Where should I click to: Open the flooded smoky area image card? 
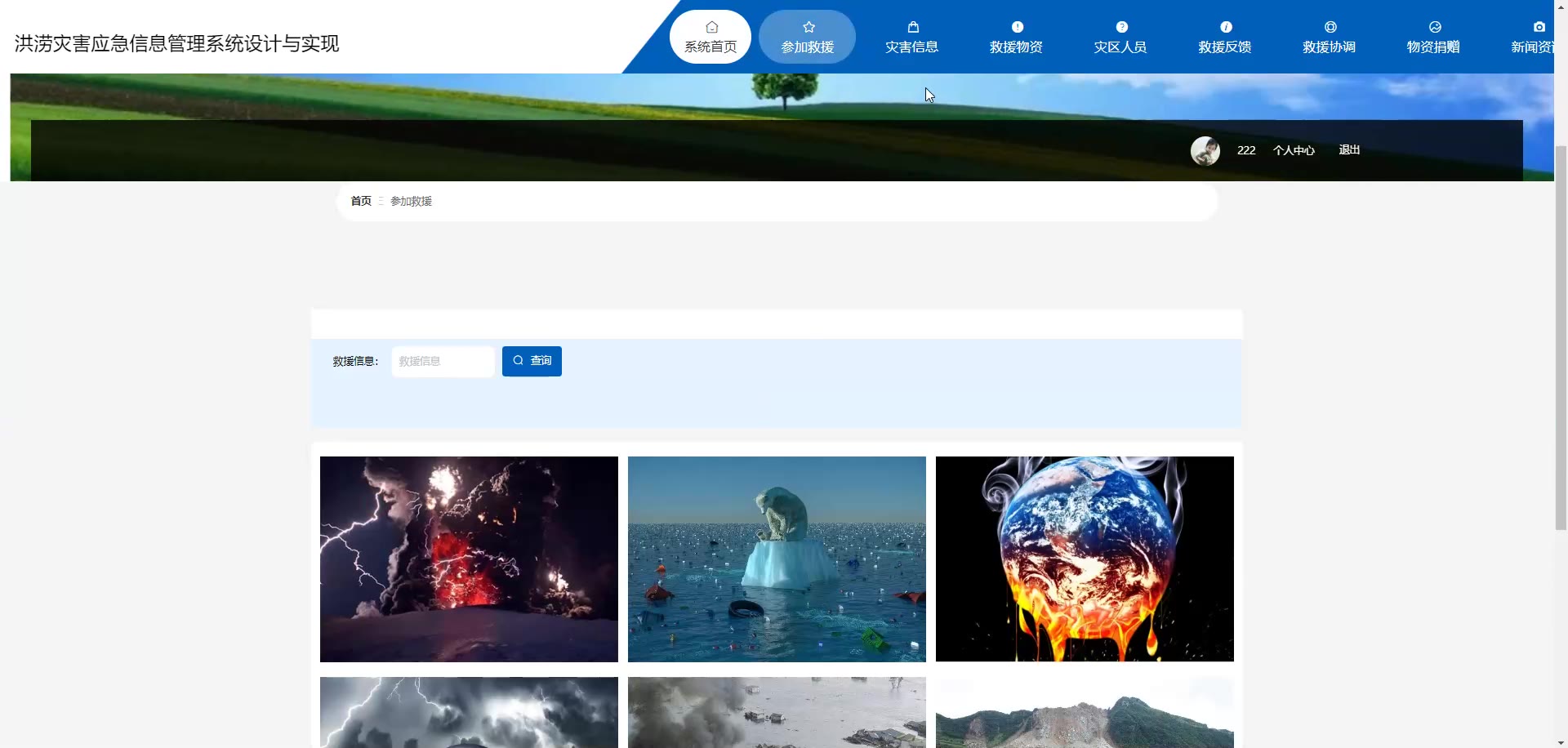(x=777, y=712)
